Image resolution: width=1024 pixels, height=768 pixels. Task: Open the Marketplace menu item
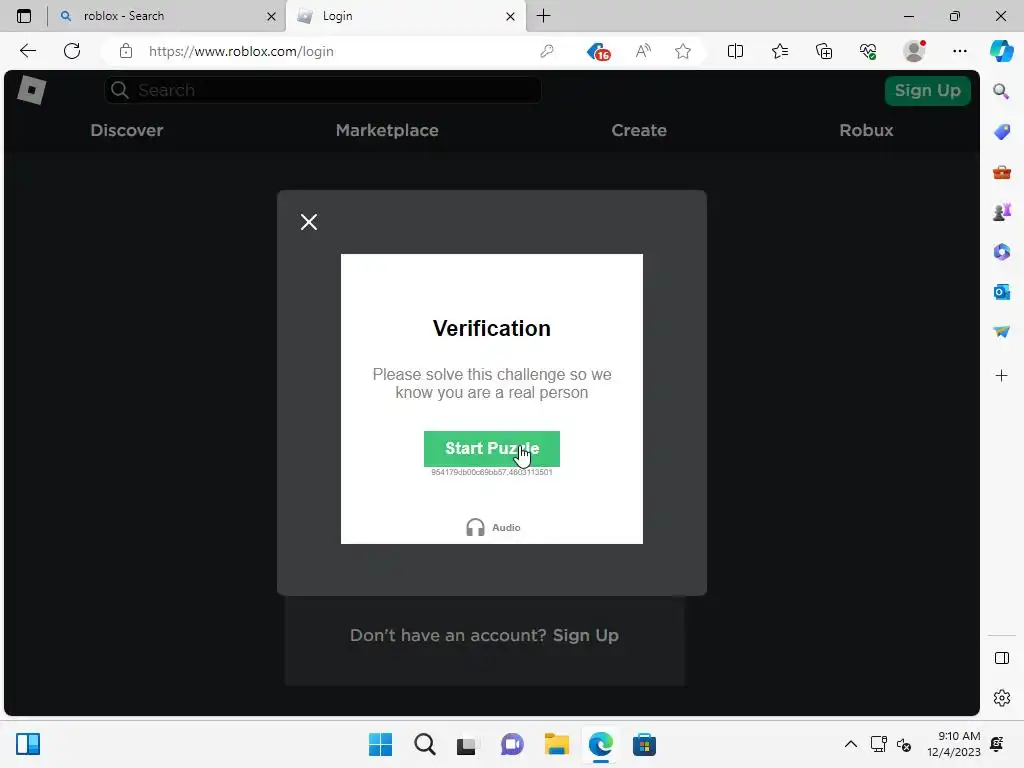[387, 130]
